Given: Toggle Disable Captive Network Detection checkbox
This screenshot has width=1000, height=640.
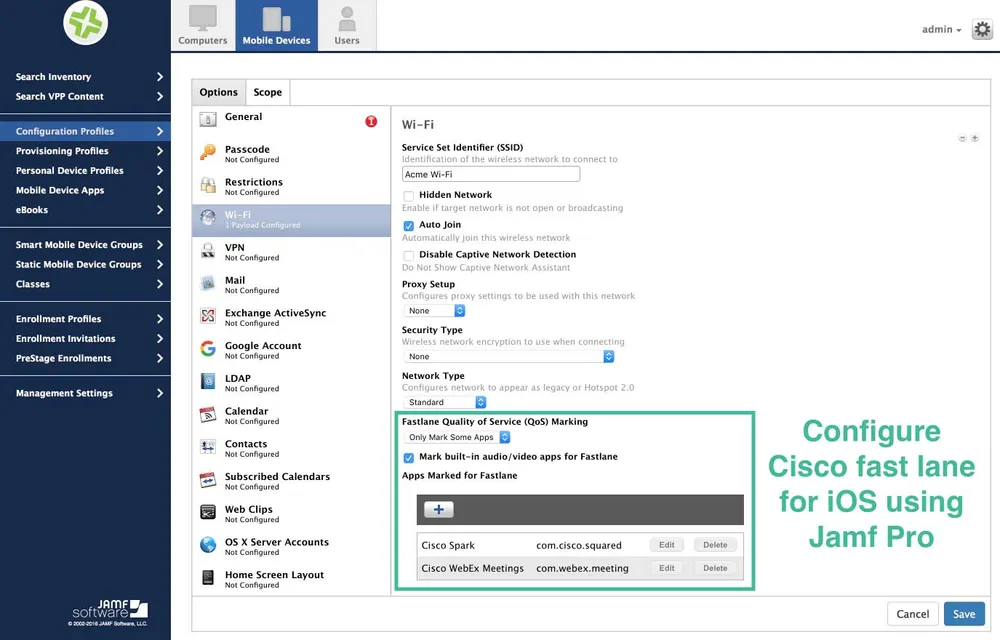Looking at the screenshot, I should pyautogui.click(x=409, y=256).
